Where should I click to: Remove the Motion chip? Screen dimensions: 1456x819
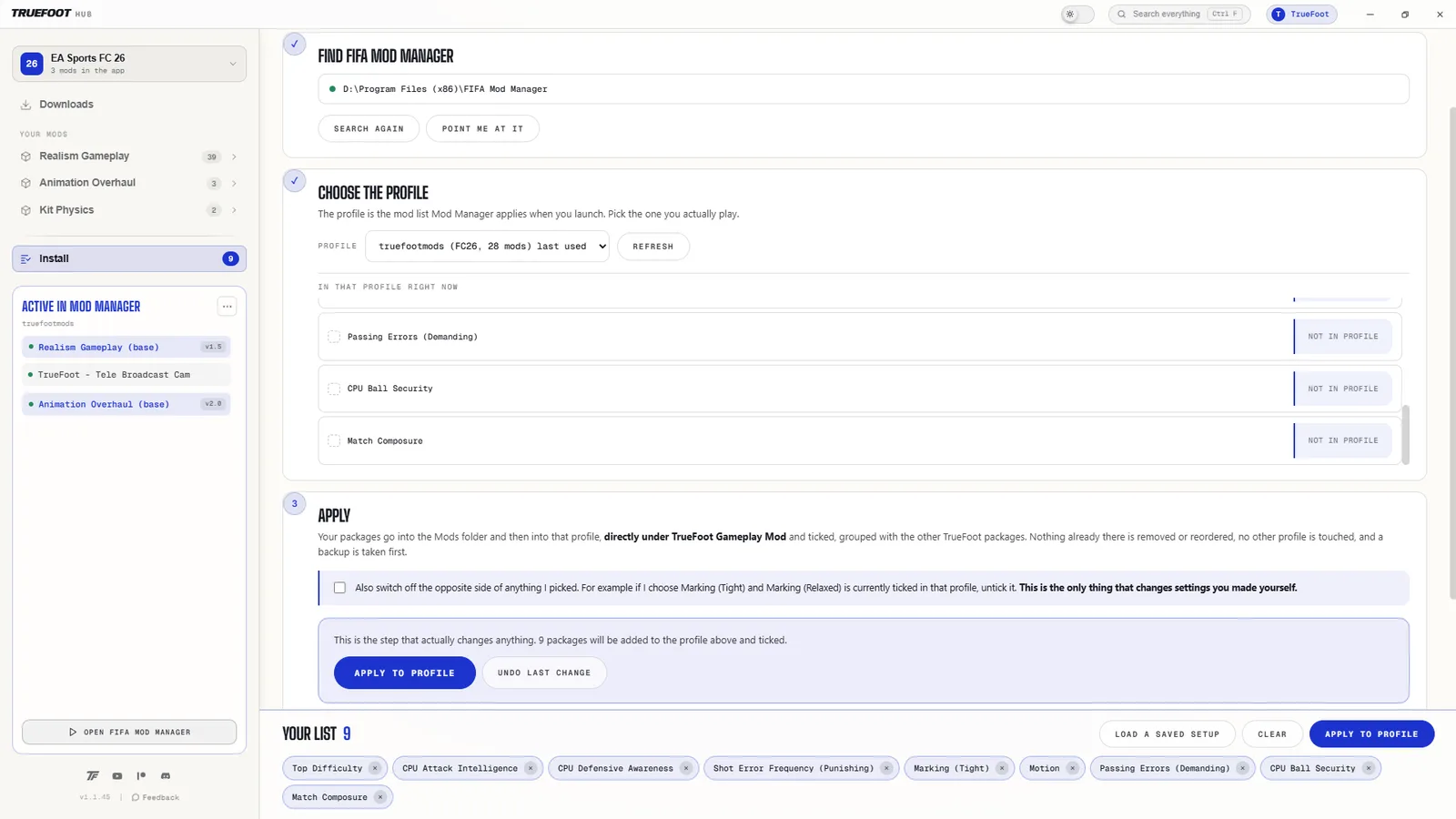pyautogui.click(x=1072, y=768)
